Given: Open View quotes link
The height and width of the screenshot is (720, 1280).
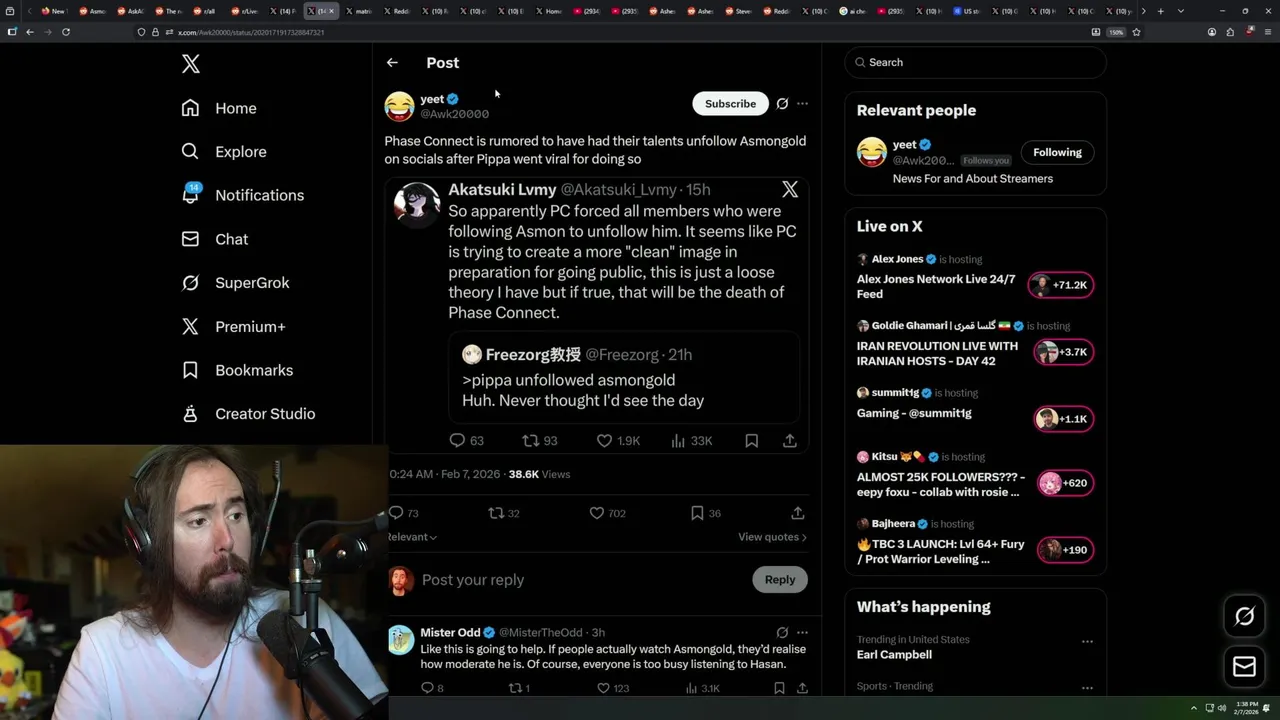Looking at the screenshot, I should click(772, 537).
